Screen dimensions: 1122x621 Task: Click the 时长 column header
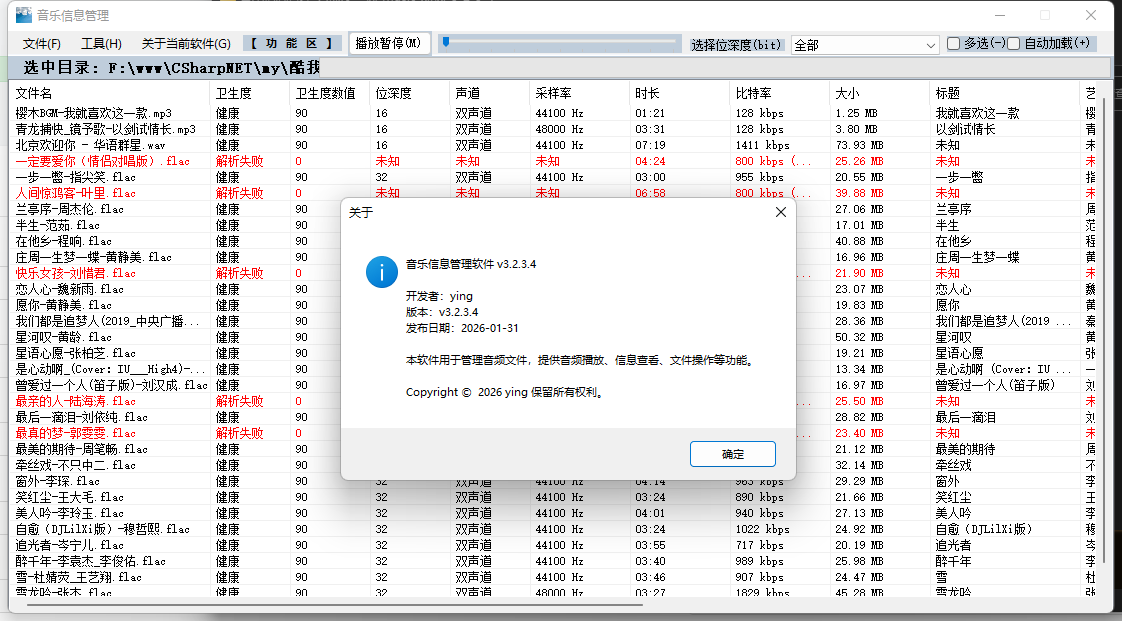click(680, 93)
